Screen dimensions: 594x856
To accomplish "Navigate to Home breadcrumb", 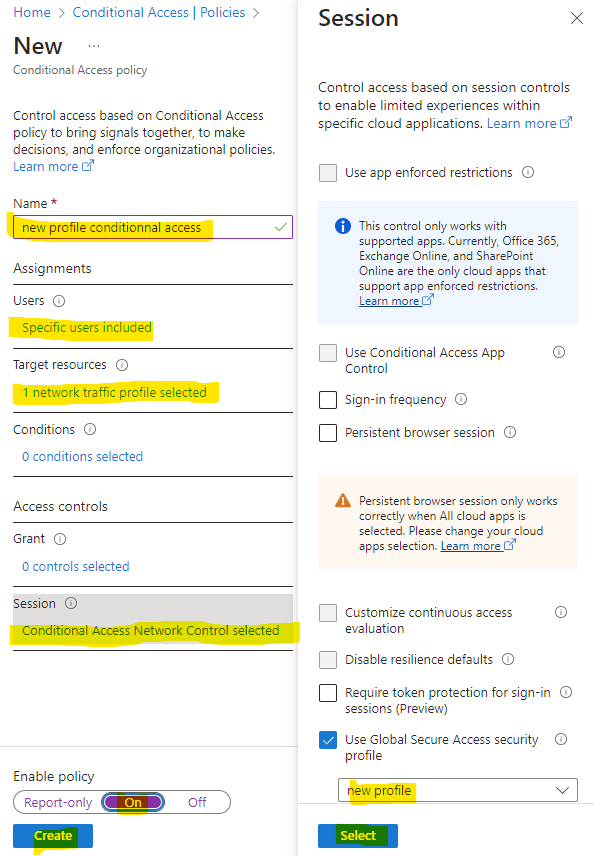I will [x=32, y=12].
